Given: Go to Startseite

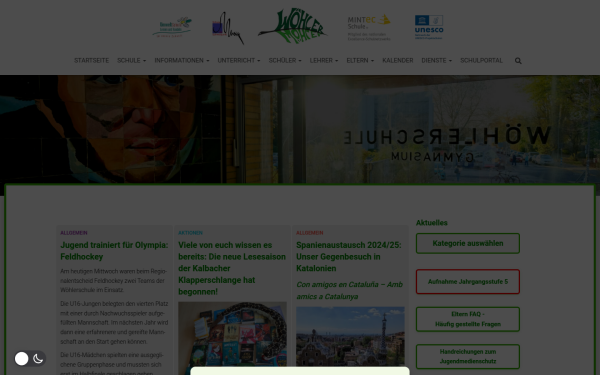Looking at the screenshot, I should click(x=91, y=60).
